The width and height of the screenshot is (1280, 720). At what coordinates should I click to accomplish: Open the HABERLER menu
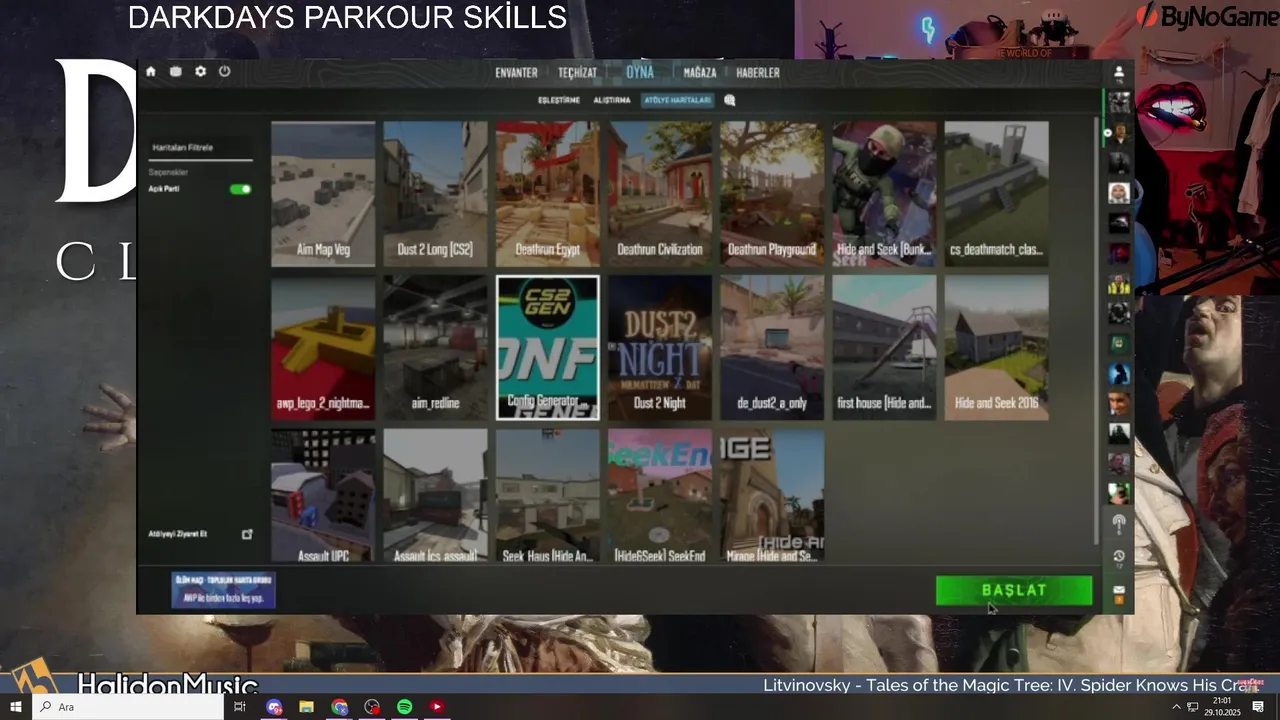click(757, 73)
